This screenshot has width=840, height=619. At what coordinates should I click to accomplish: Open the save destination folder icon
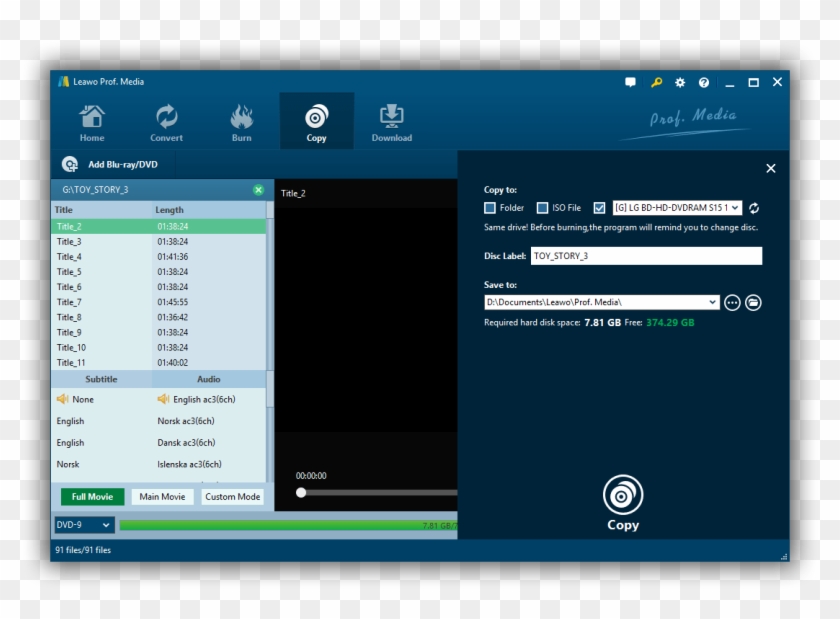tap(753, 303)
